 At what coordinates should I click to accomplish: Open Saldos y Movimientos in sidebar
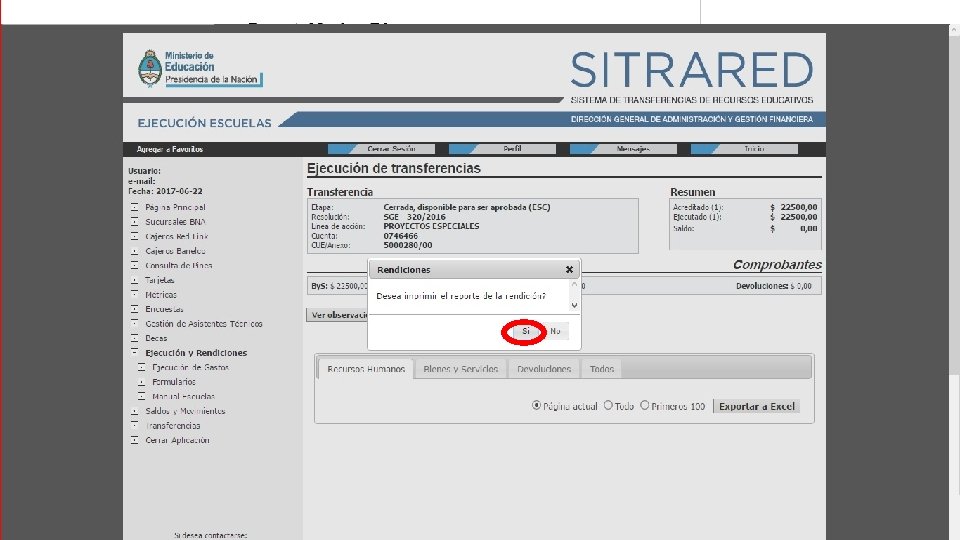tap(185, 411)
